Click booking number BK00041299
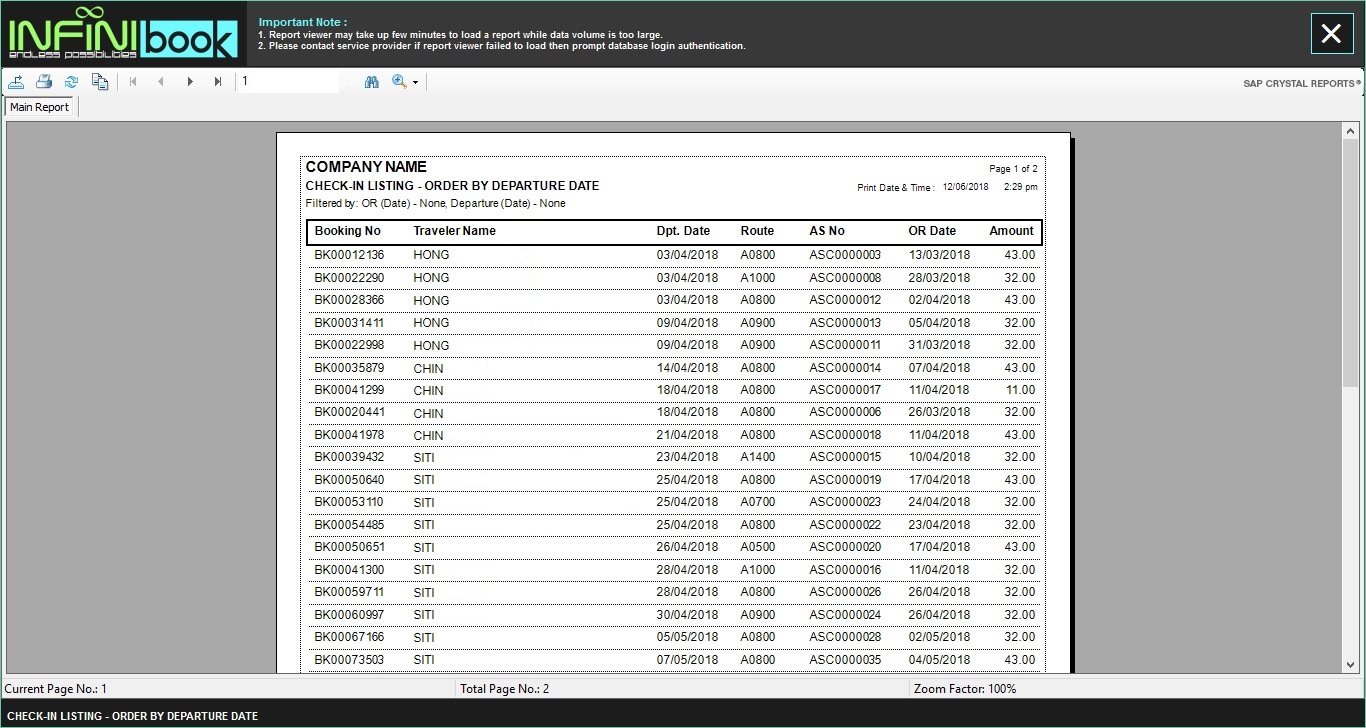This screenshot has width=1366, height=728. 349,390
